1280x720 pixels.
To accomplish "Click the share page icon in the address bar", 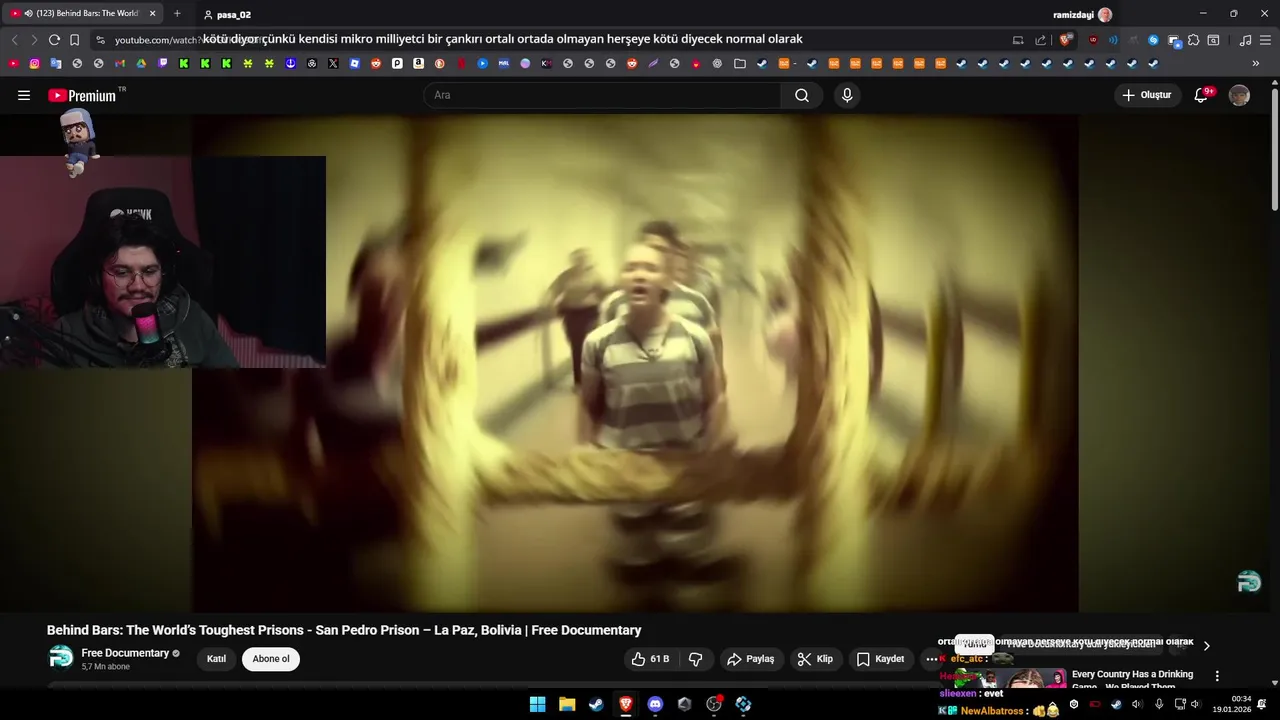I will point(1040,40).
